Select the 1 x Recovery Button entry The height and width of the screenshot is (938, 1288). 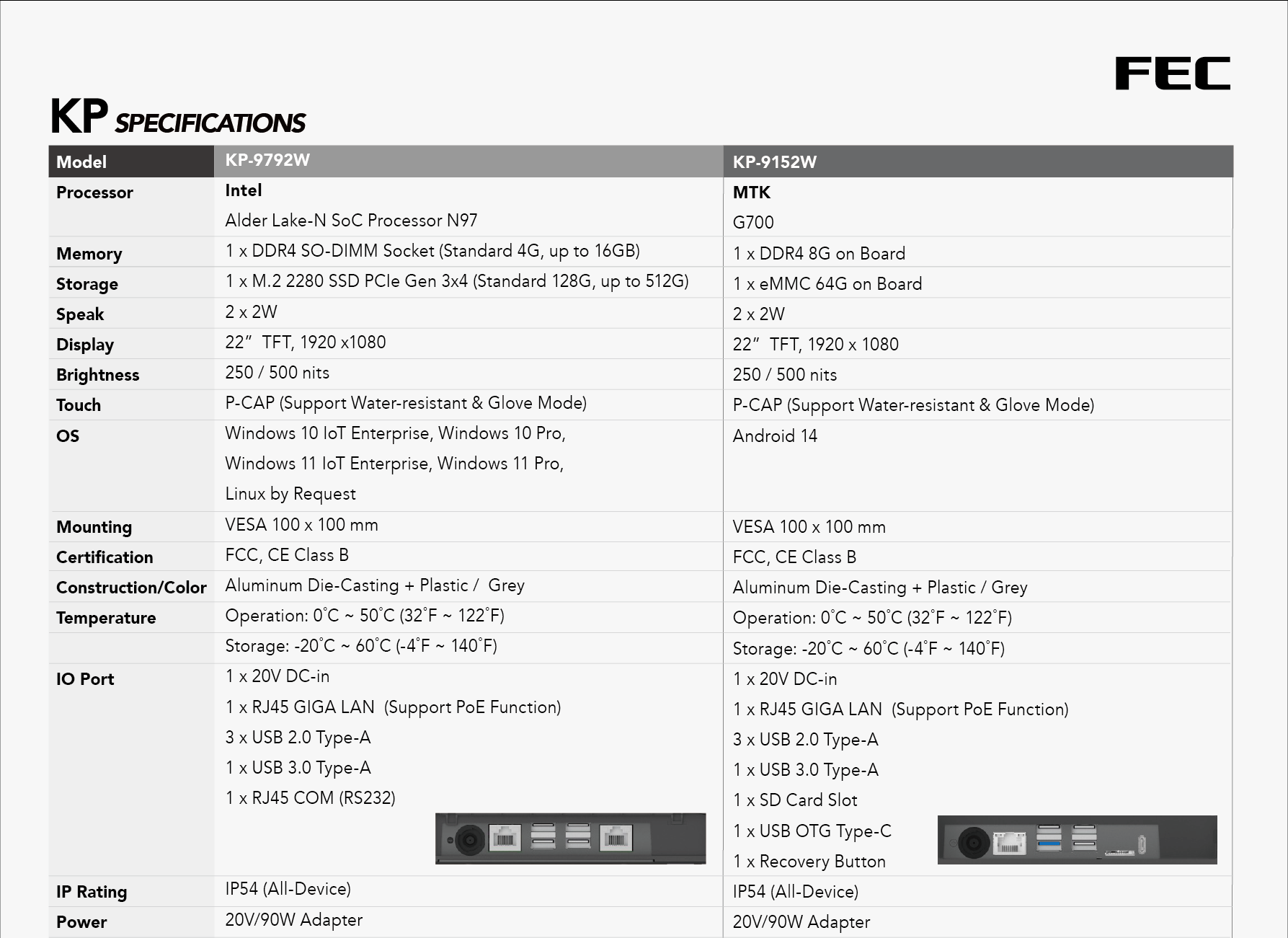pyautogui.click(x=809, y=862)
